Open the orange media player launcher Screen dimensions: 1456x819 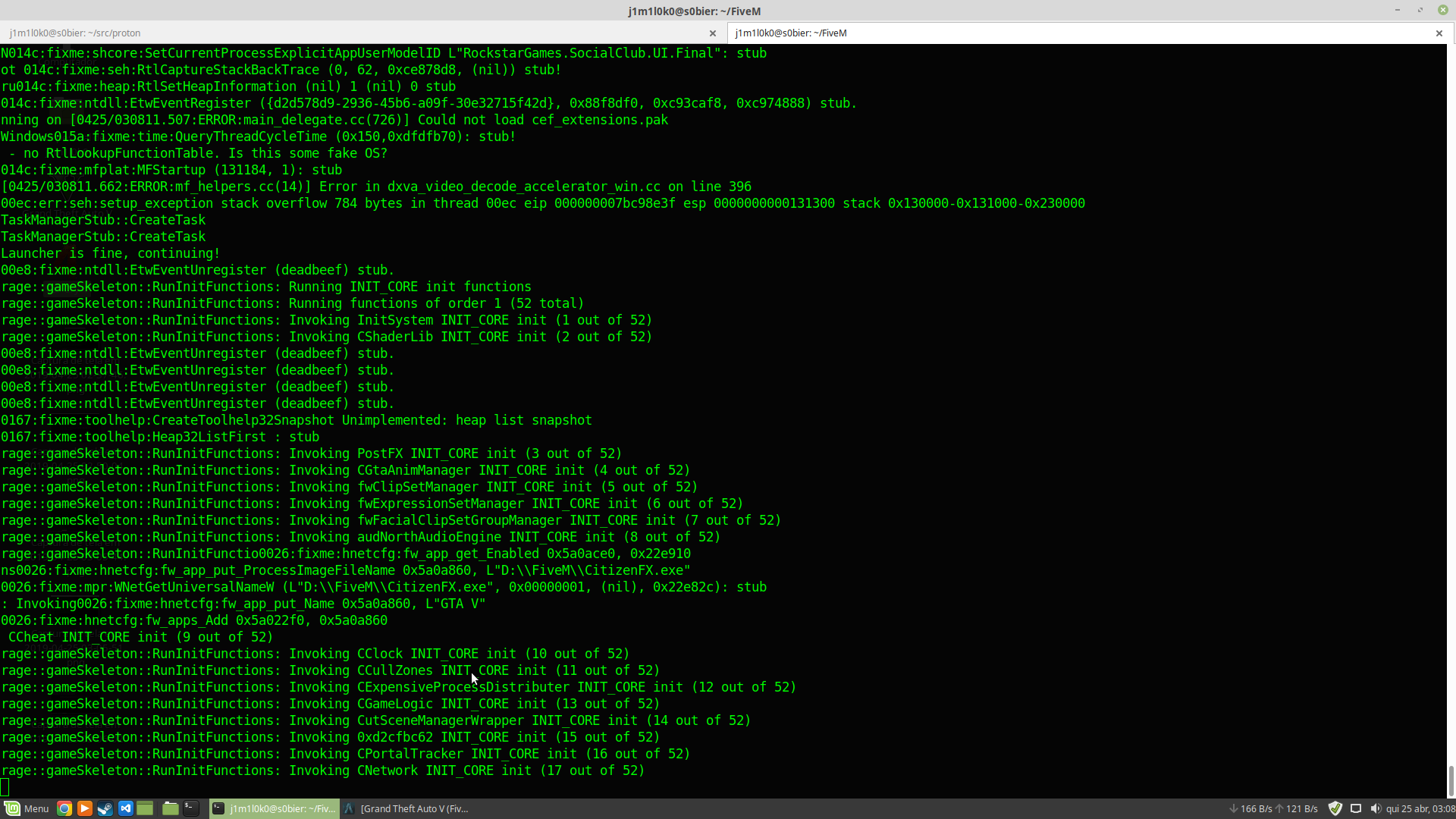85,808
